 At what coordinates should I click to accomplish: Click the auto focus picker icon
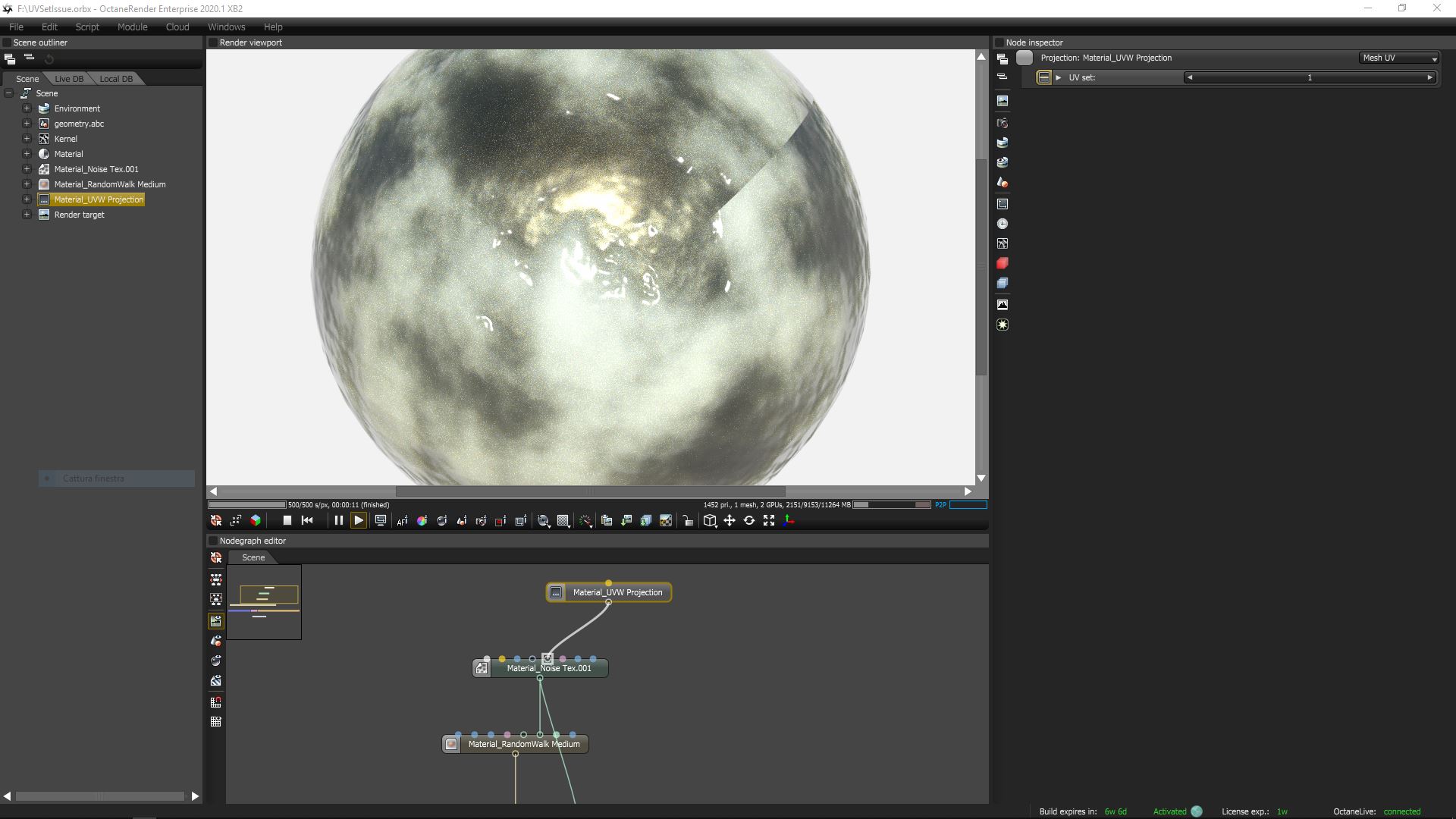[402, 520]
